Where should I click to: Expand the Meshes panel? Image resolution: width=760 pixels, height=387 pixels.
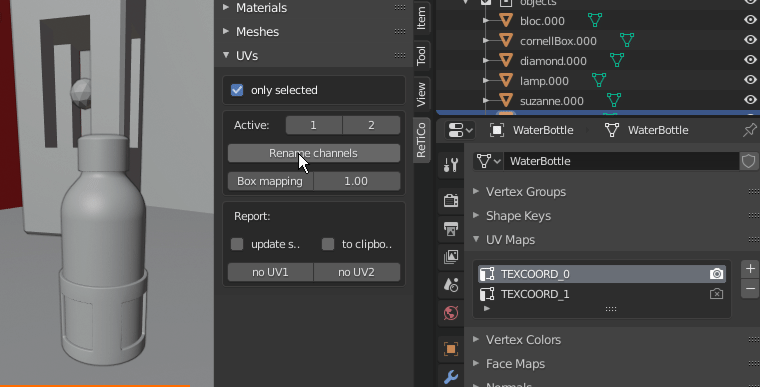[226, 31]
